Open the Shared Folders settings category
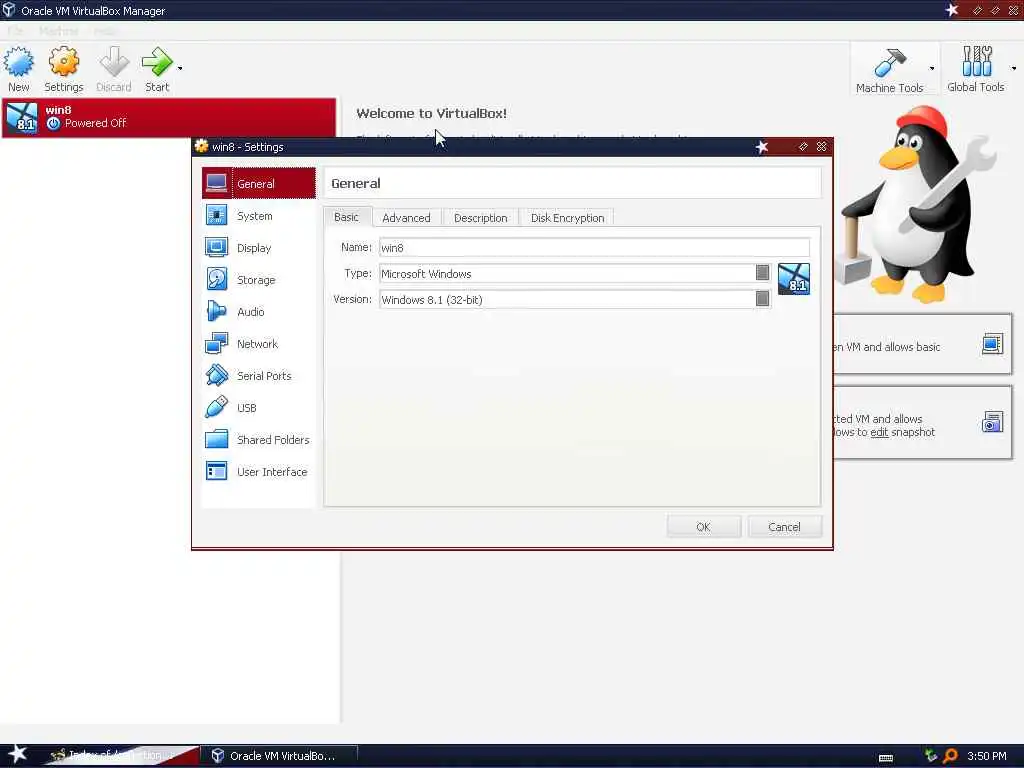Viewport: 1024px width, 768px height. pos(259,440)
